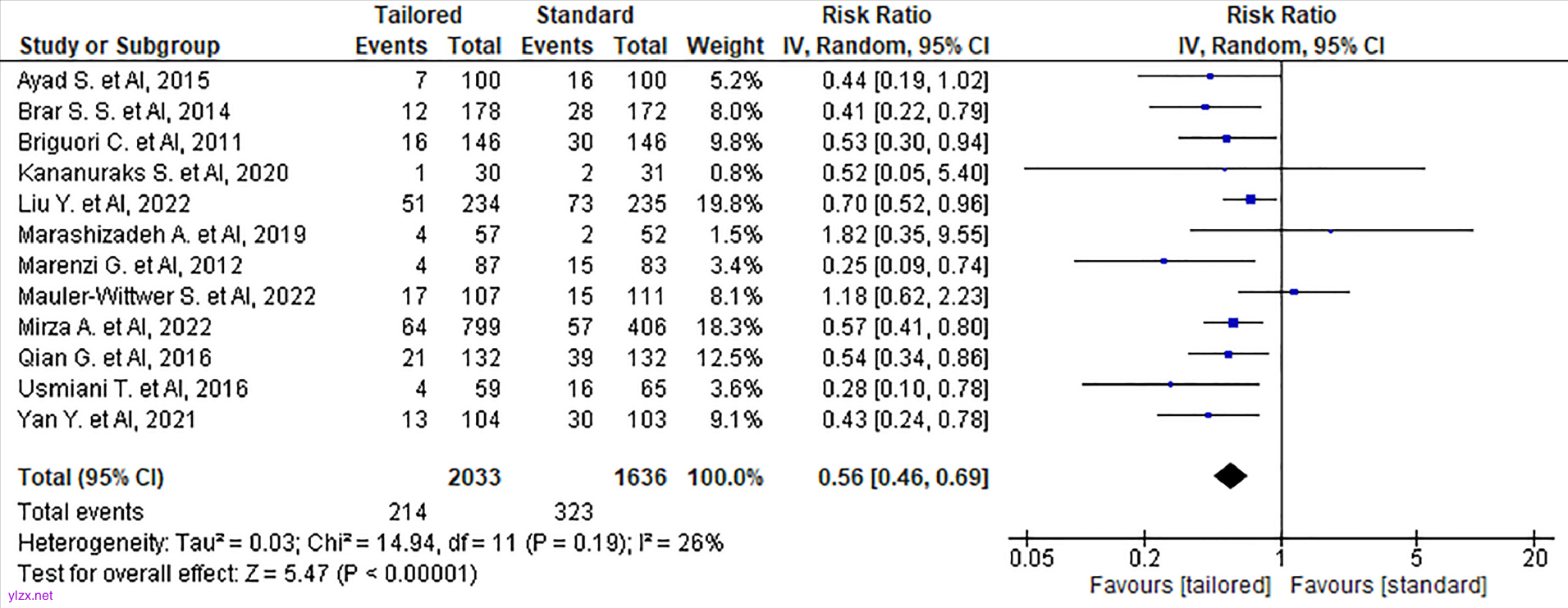Click the Favours [standard] axis label
The height and width of the screenshot is (608, 1568).
coord(1387,586)
